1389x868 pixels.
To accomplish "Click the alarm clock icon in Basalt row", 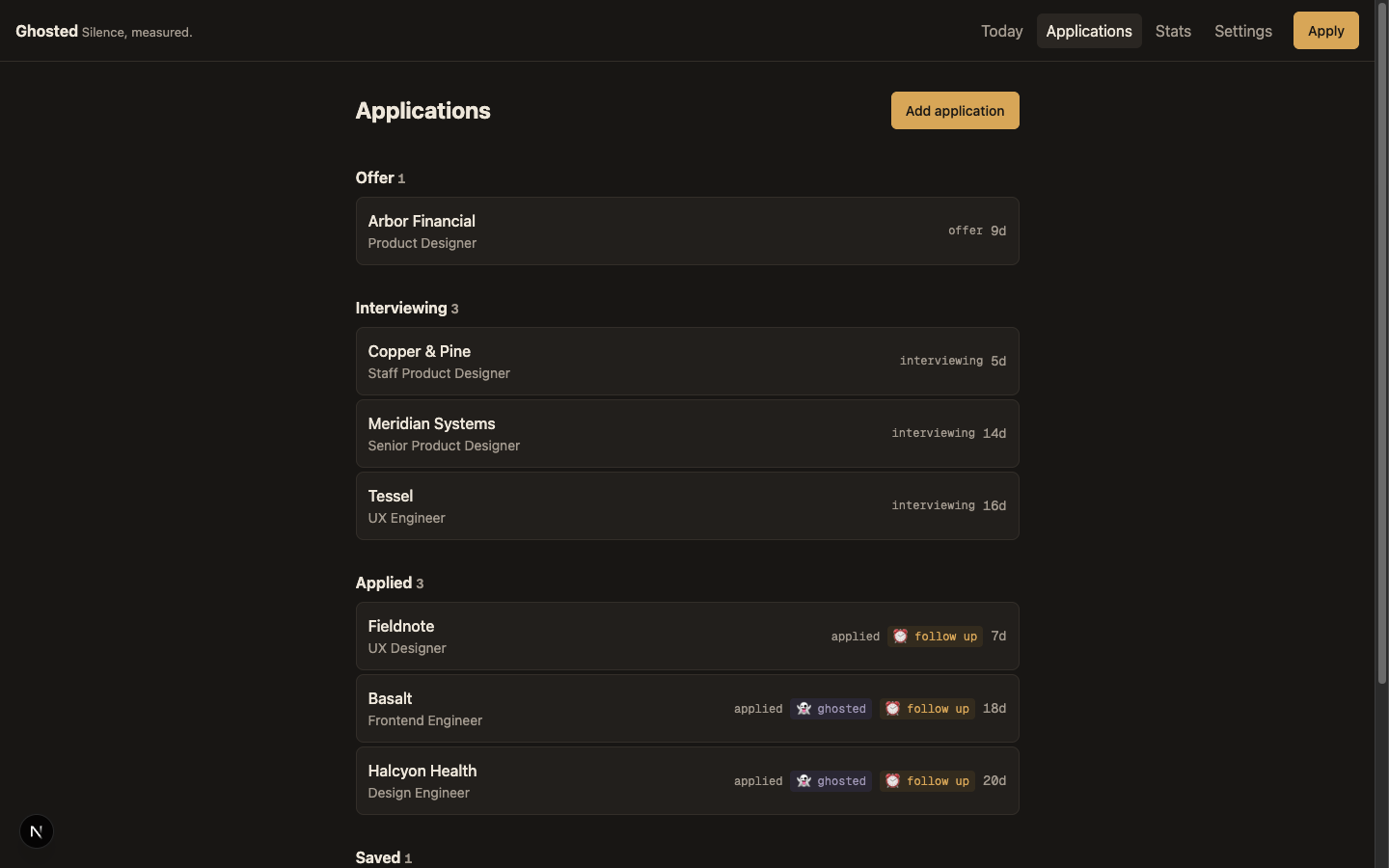I will pyautogui.click(x=892, y=709).
